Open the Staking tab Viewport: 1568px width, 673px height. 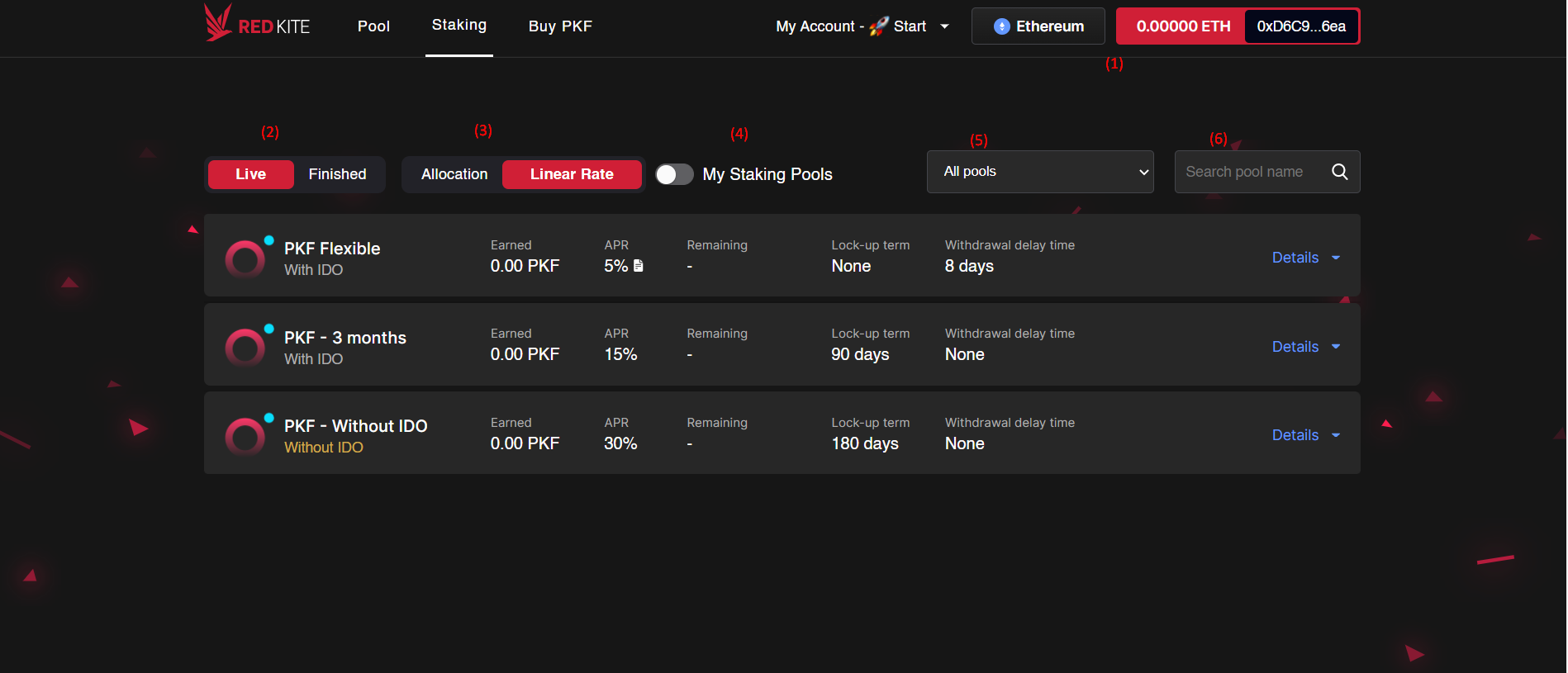pos(459,26)
